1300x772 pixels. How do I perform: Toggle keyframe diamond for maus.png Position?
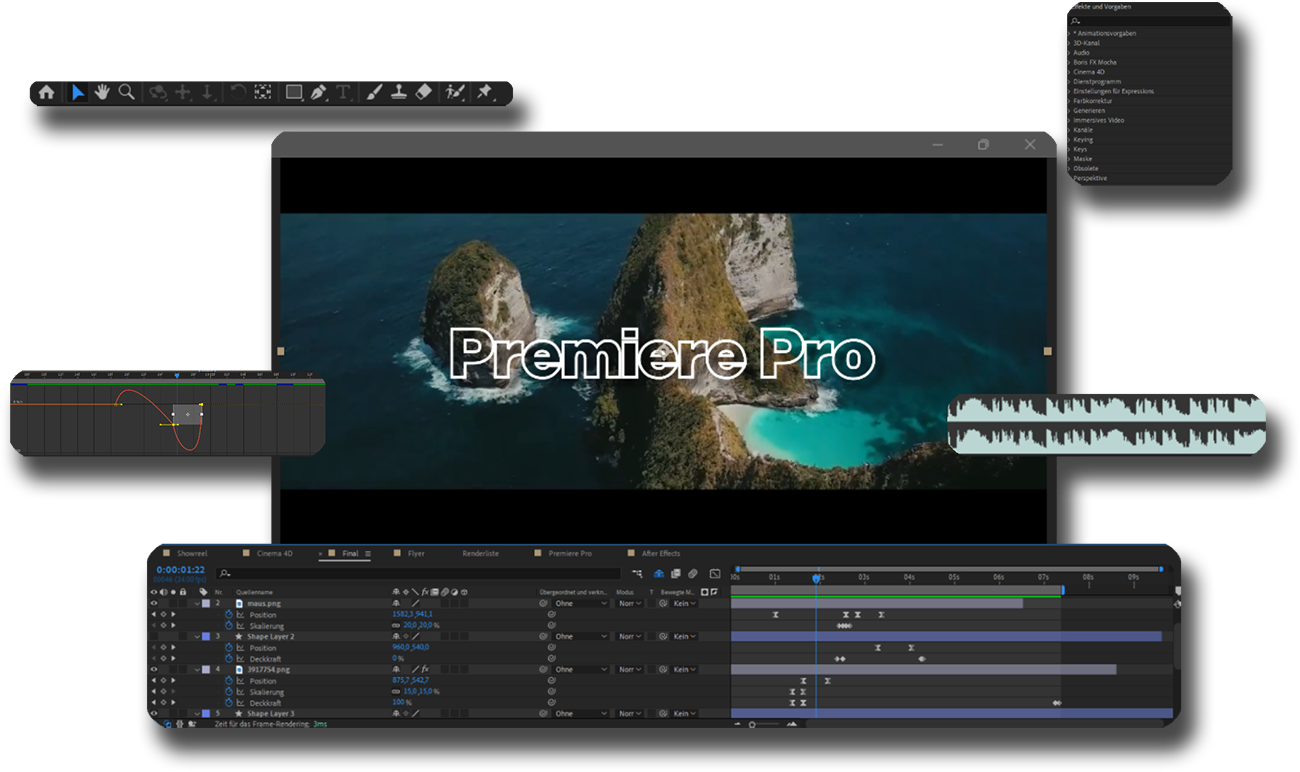(163, 615)
